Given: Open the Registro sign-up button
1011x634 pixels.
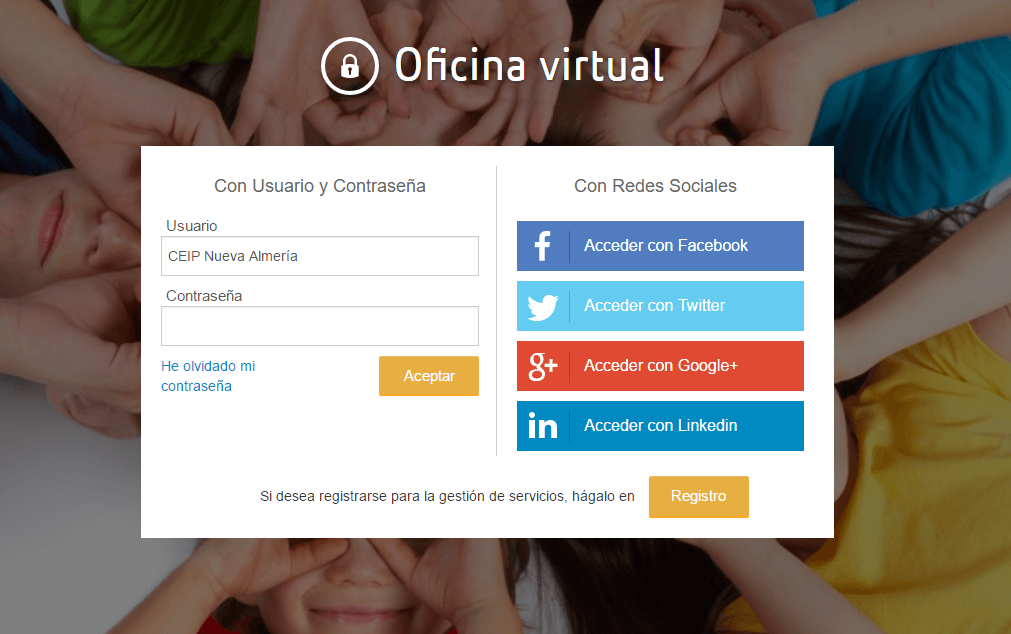Looking at the screenshot, I should [698, 497].
